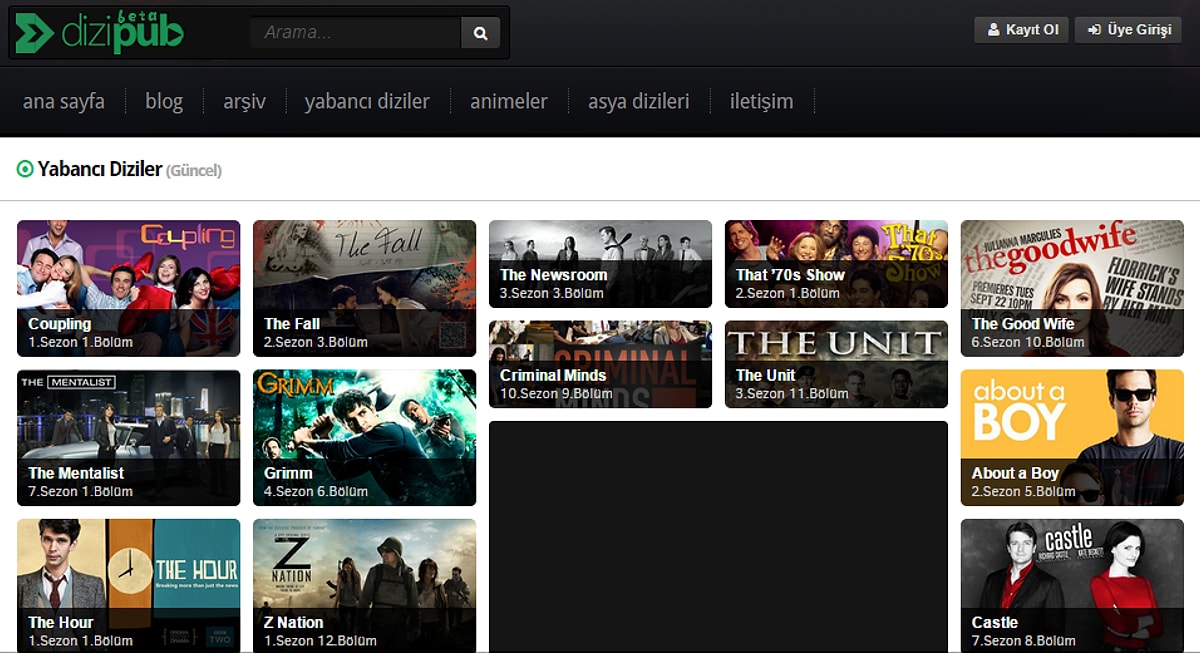Image resolution: width=1200 pixels, height=655 pixels.
Task: Select yabancı diziler in navigation
Action: tap(367, 101)
